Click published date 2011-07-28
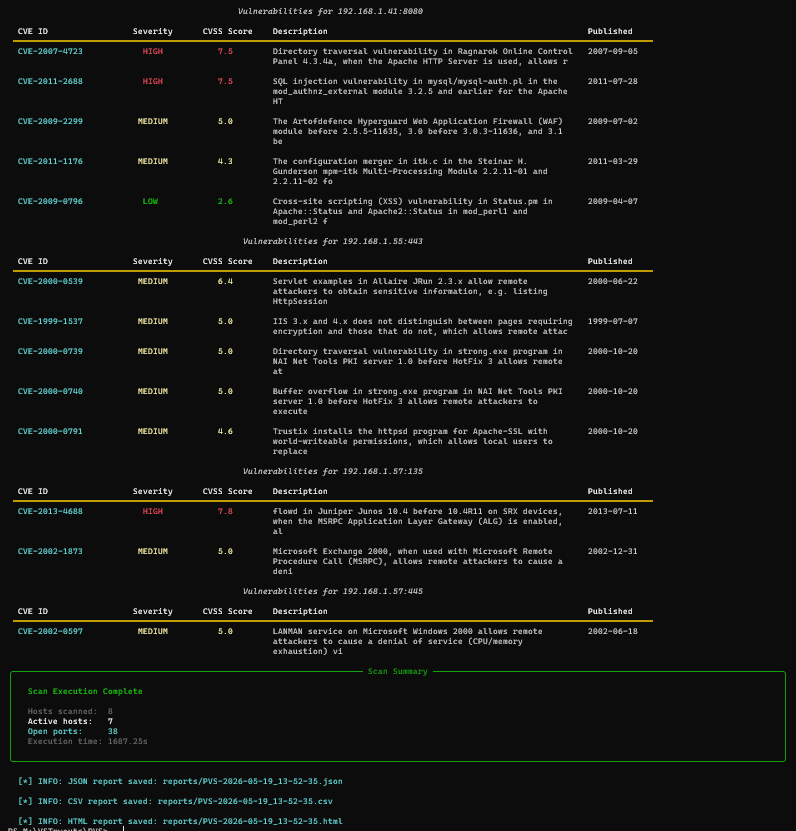Screen dimensions: 796x831 pyautogui.click(x=613, y=81)
